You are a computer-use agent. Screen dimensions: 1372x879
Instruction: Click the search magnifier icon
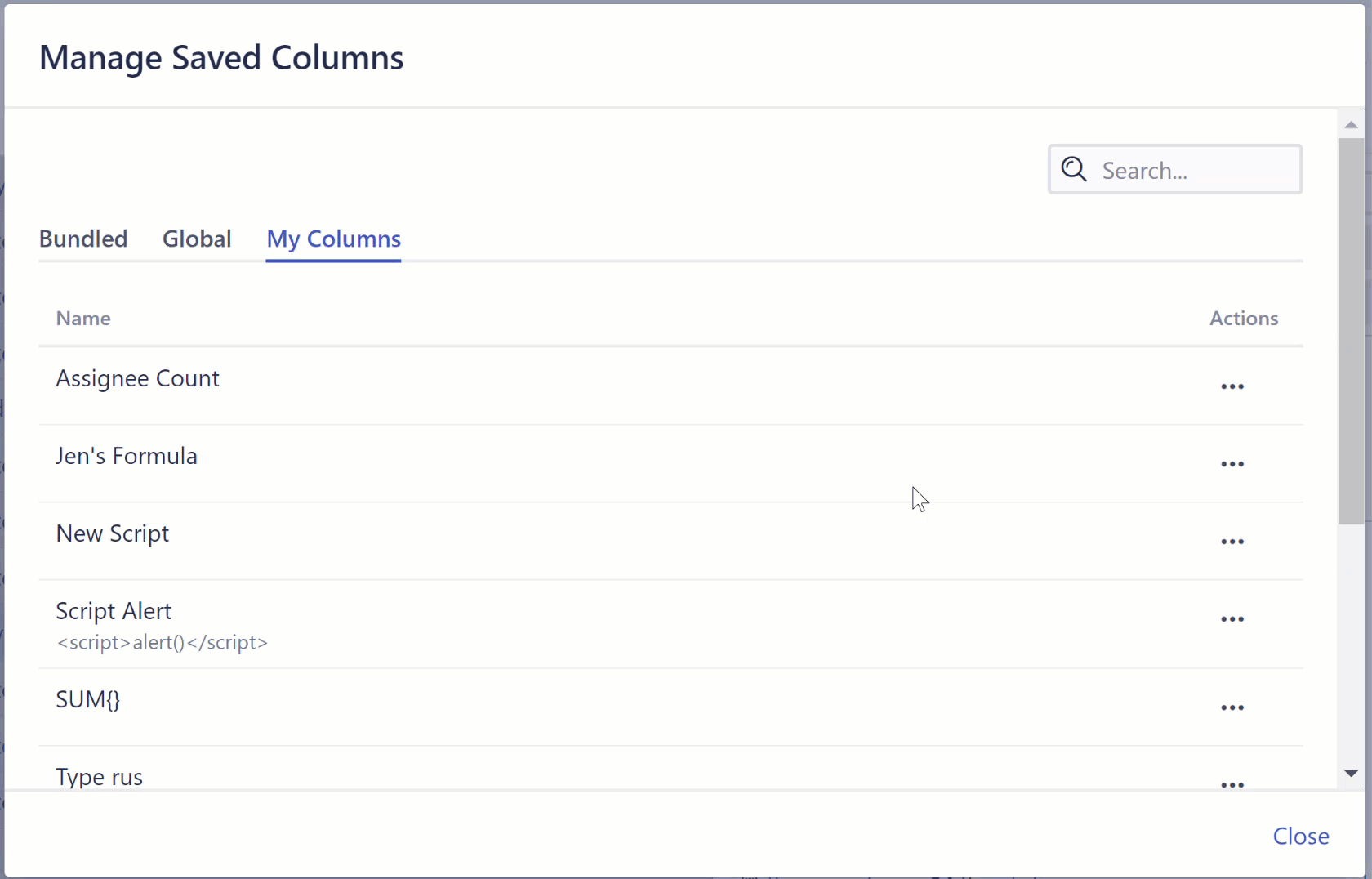1074,170
